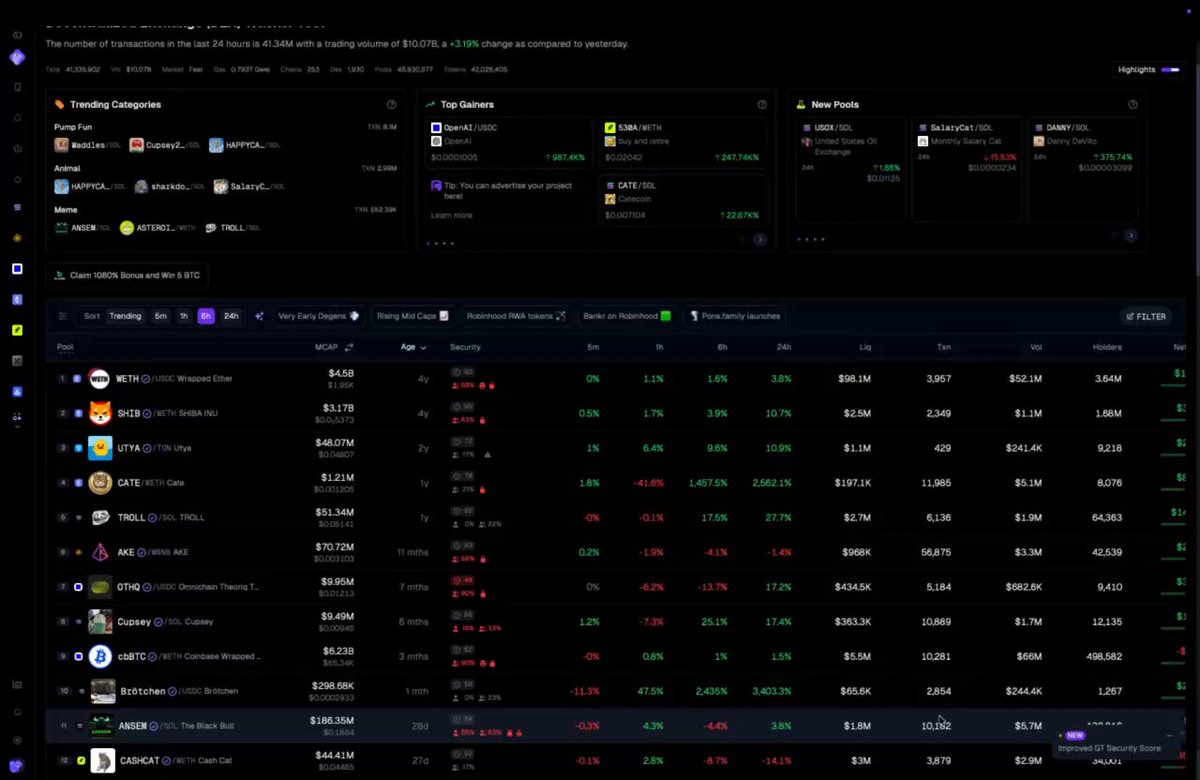The height and width of the screenshot is (780, 1200).
Task: Apply the Pons.family launches preset
Action: pyautogui.click(x=734, y=316)
